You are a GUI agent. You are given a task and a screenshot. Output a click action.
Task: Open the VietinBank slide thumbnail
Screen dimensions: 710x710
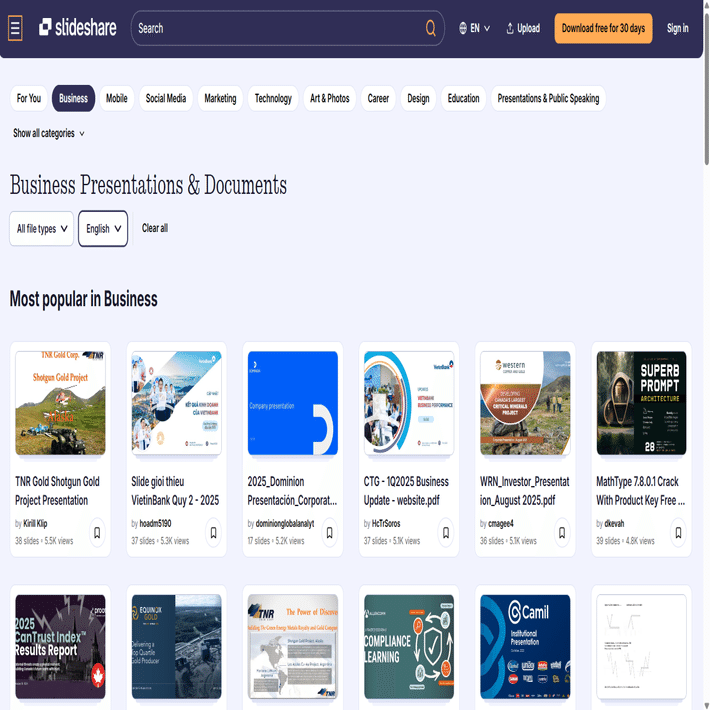point(177,403)
